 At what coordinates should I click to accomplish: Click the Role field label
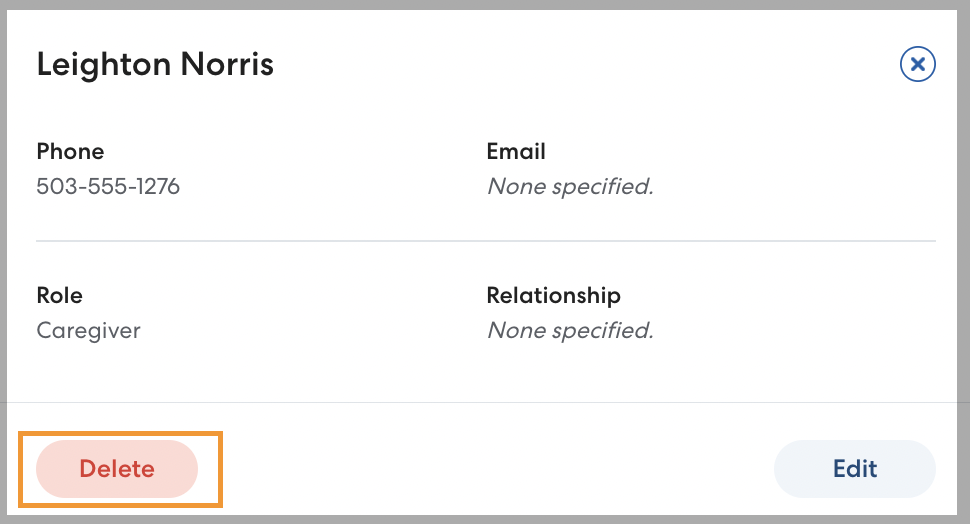[x=59, y=295]
